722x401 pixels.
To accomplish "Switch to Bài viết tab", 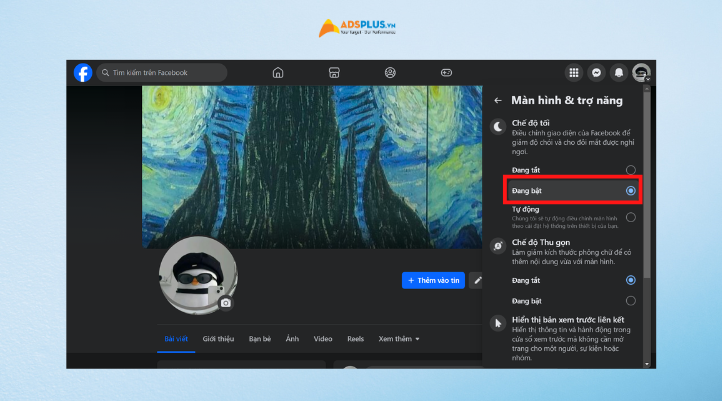I will click(x=176, y=339).
